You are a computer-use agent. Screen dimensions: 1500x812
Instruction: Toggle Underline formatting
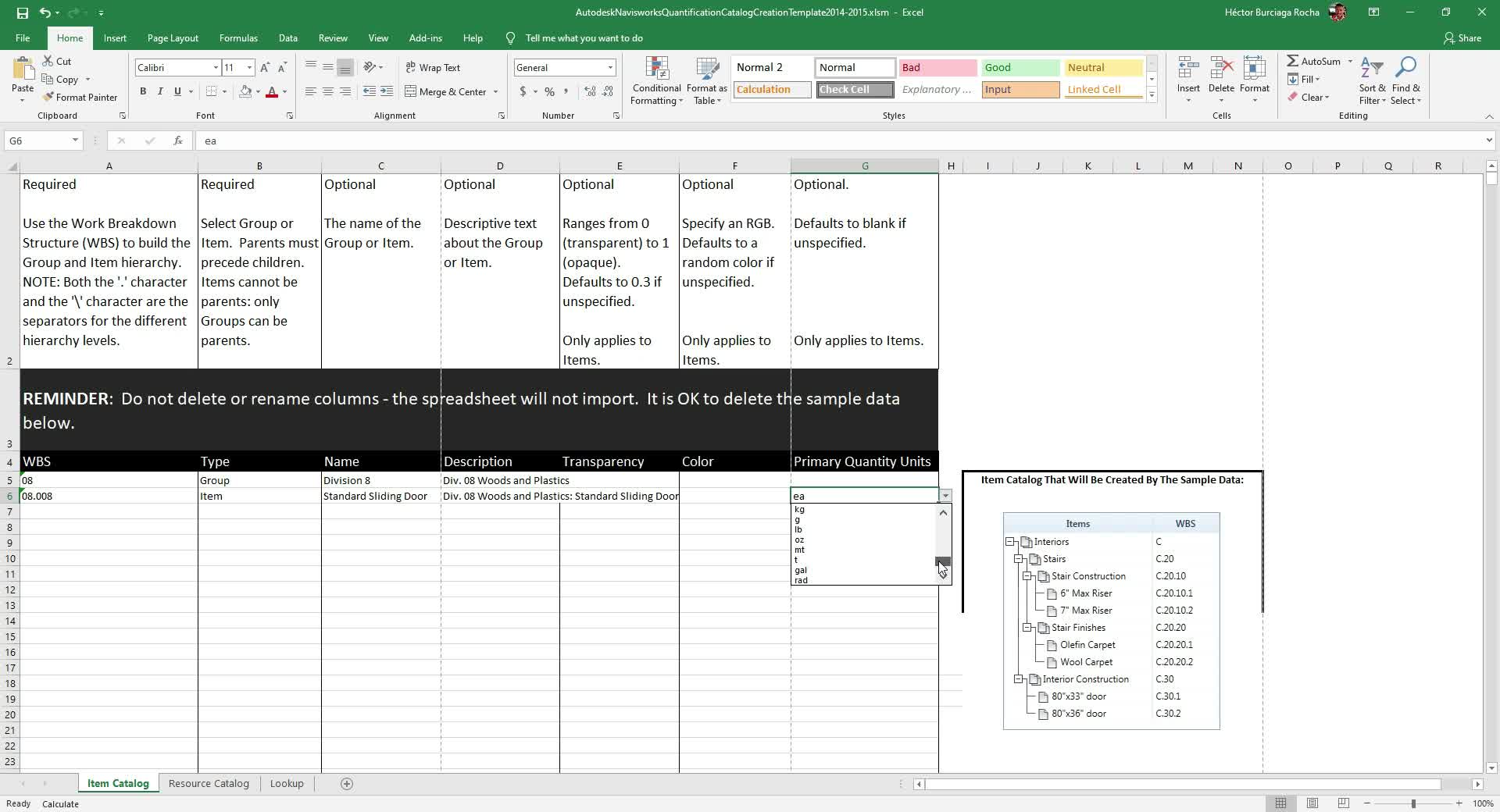(x=177, y=91)
